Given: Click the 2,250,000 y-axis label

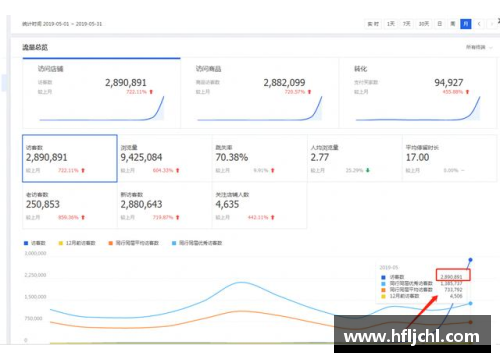Looking at the screenshot, I should [x=35, y=275].
